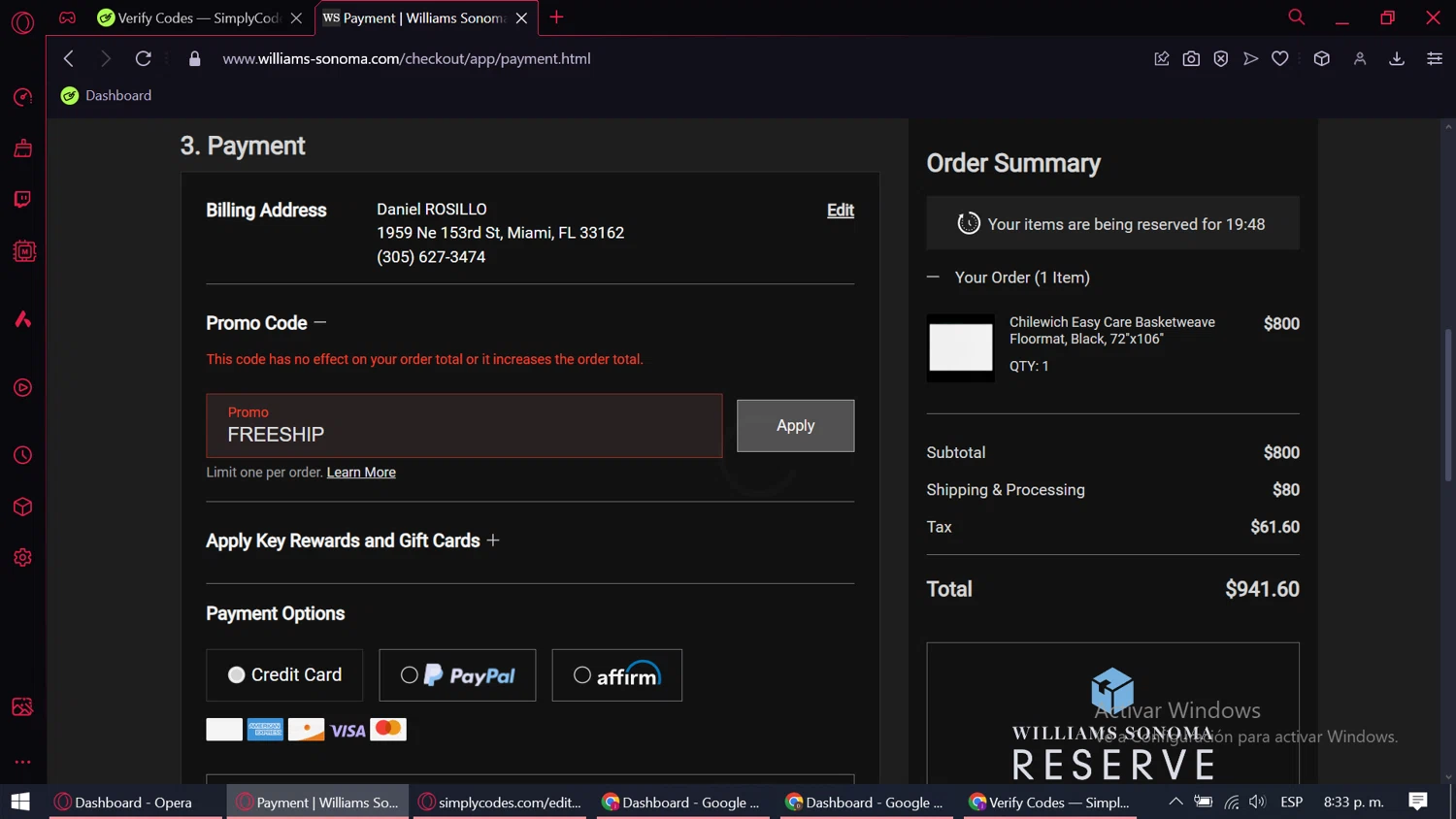Reload the payment page
This screenshot has height=819, width=1456.
pos(143,58)
